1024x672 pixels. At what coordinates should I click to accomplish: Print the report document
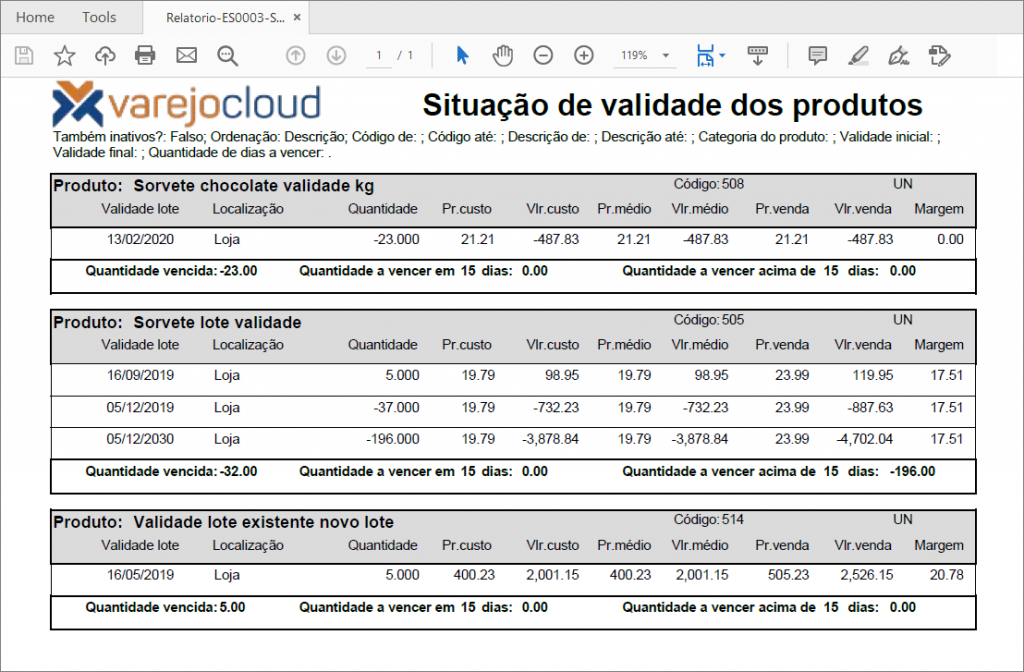[x=145, y=55]
